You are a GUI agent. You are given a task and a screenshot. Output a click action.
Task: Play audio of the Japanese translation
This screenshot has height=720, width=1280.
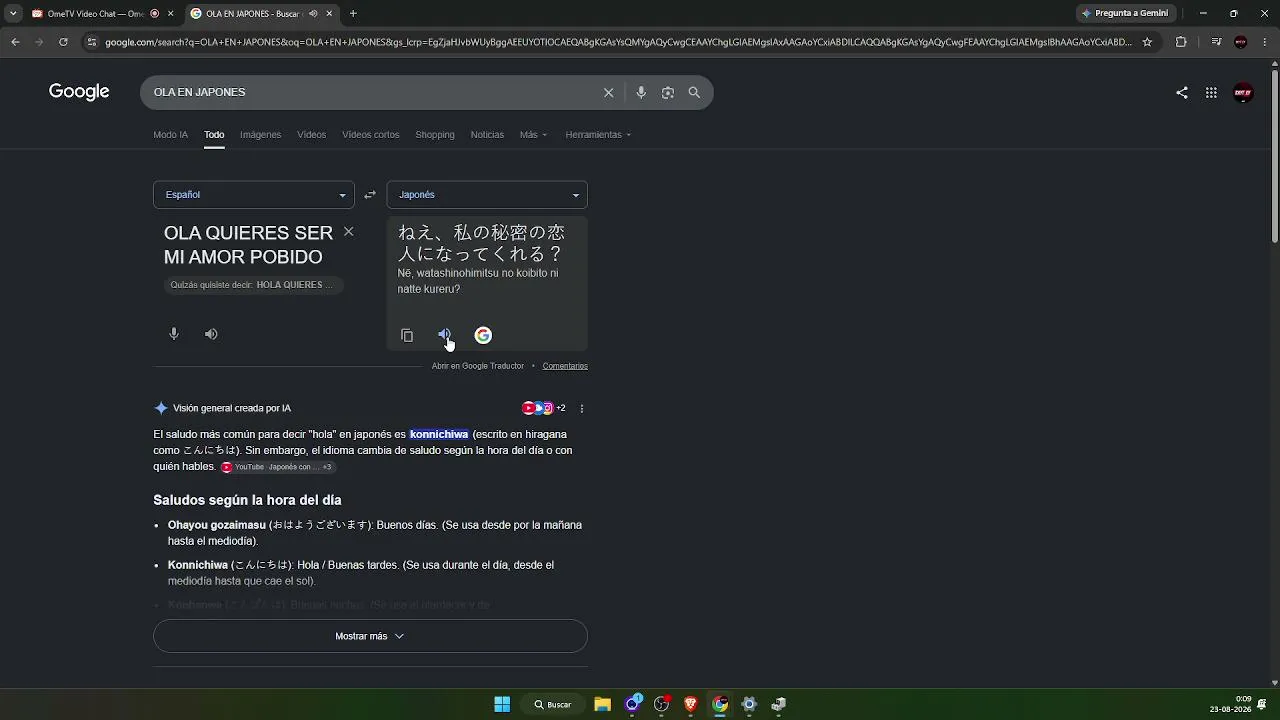click(445, 335)
